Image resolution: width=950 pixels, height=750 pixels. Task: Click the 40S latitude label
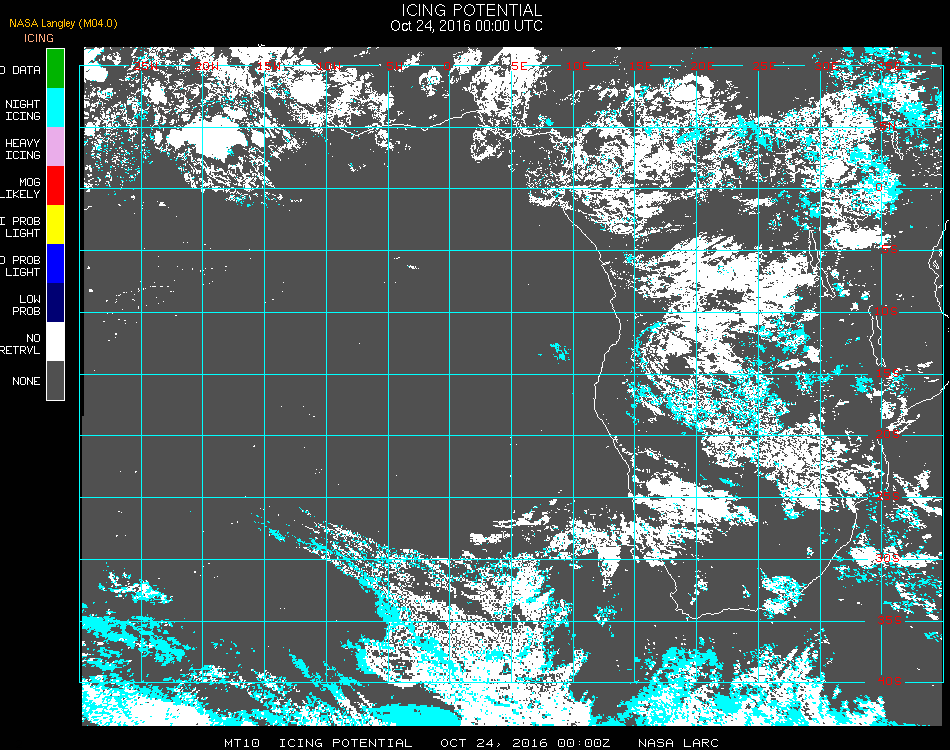(x=890, y=682)
